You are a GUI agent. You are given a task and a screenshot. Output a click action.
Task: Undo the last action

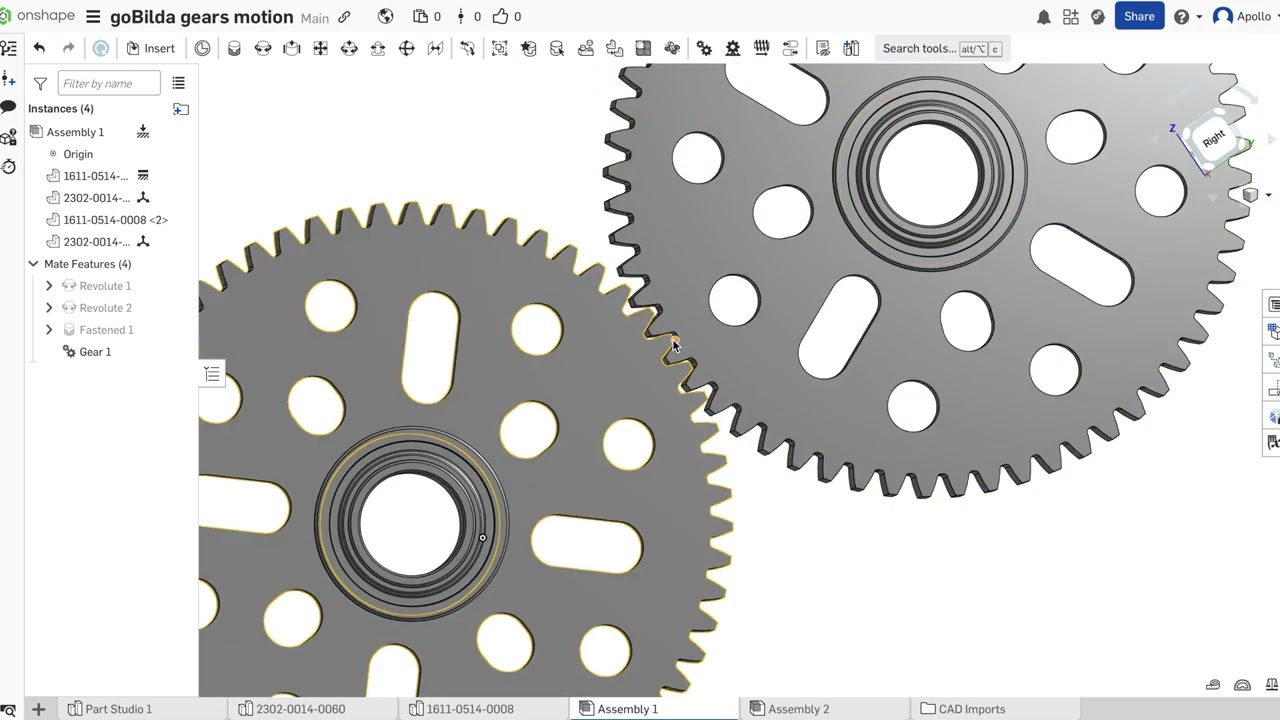[x=39, y=48]
